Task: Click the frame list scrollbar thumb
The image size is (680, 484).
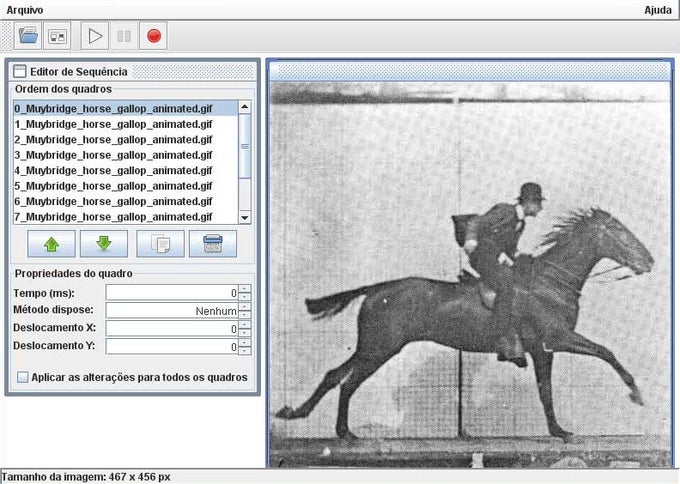Action: click(245, 146)
